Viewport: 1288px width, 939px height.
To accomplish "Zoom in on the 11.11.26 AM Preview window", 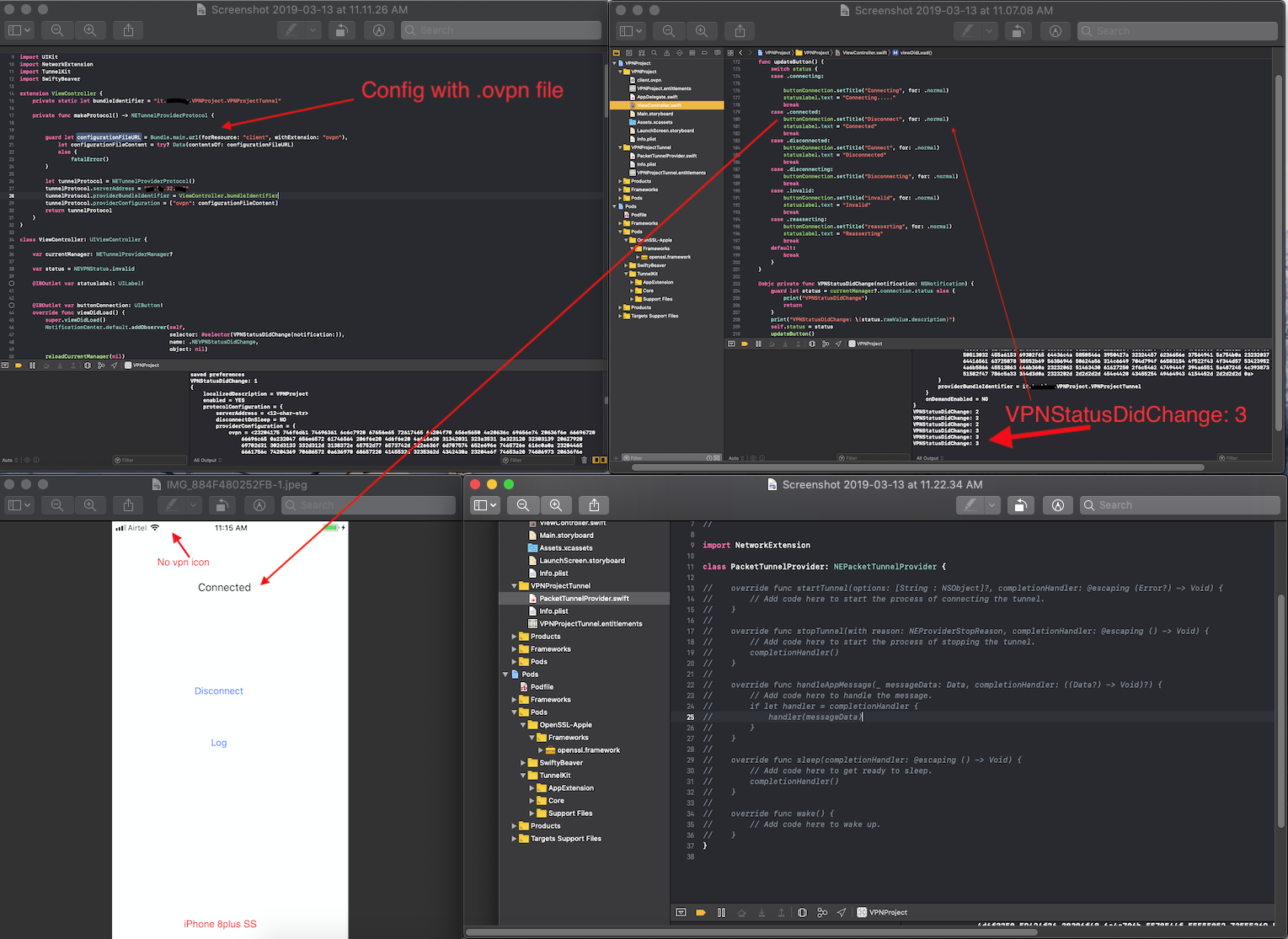I will click(x=90, y=30).
